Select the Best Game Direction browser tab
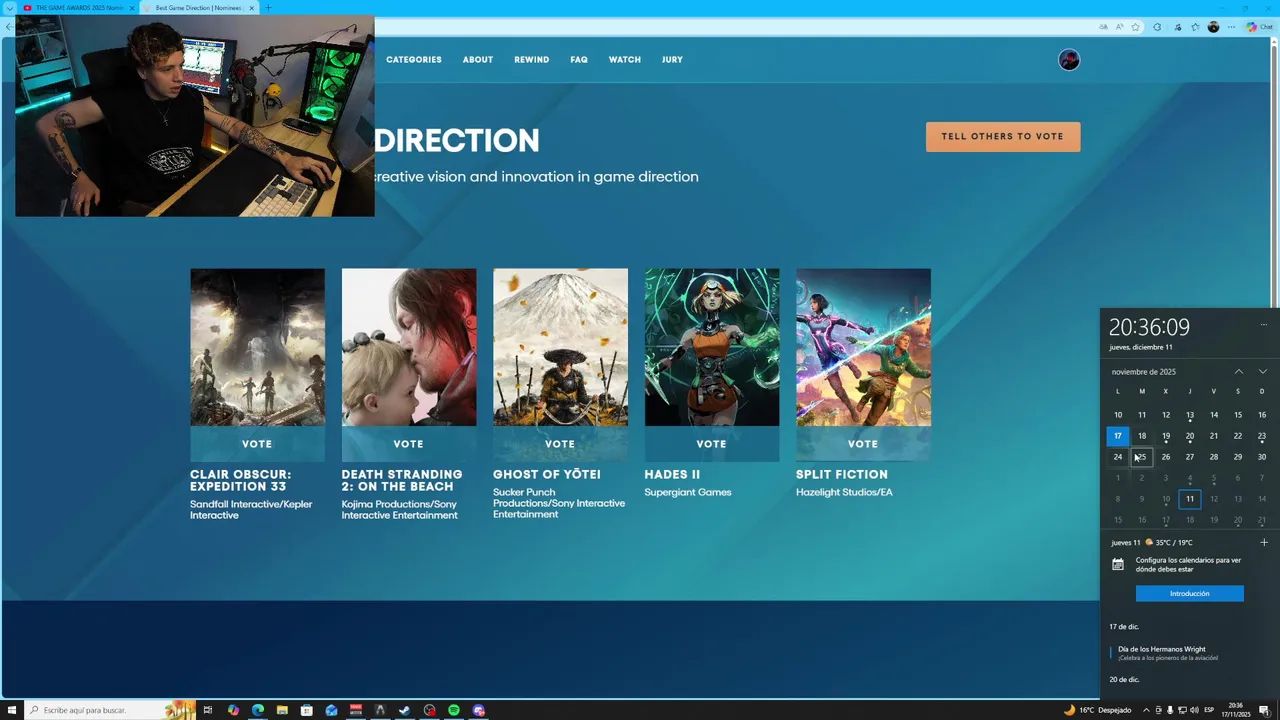This screenshot has height=720, width=1280. 197,8
